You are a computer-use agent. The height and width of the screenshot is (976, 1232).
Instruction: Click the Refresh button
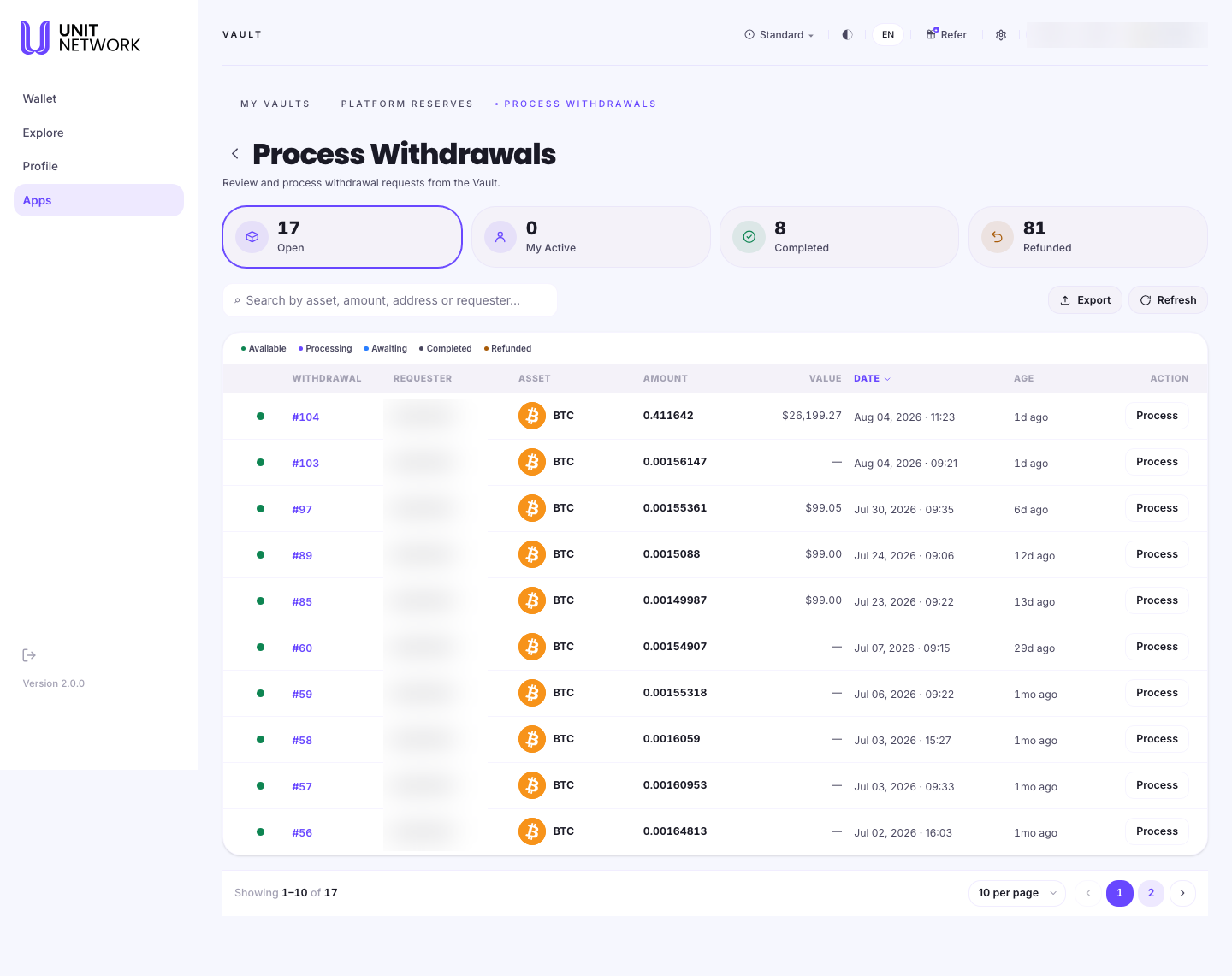(x=1168, y=300)
